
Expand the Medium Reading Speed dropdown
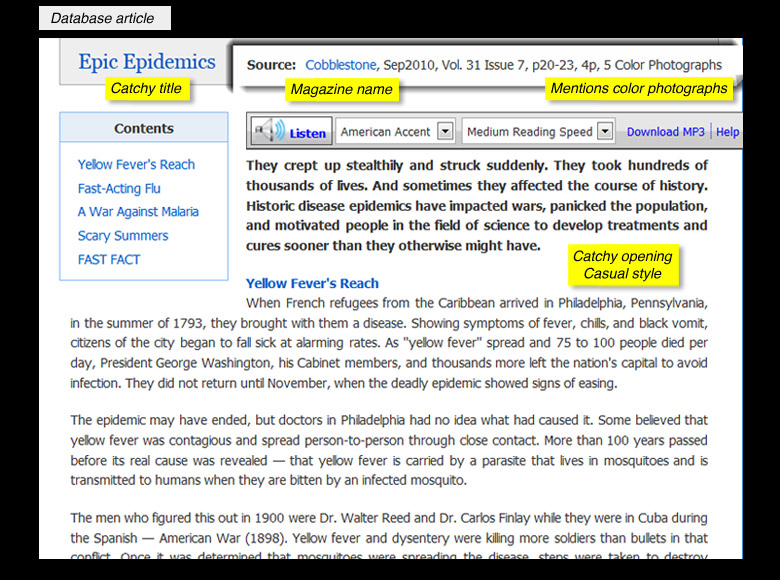[x=604, y=132]
